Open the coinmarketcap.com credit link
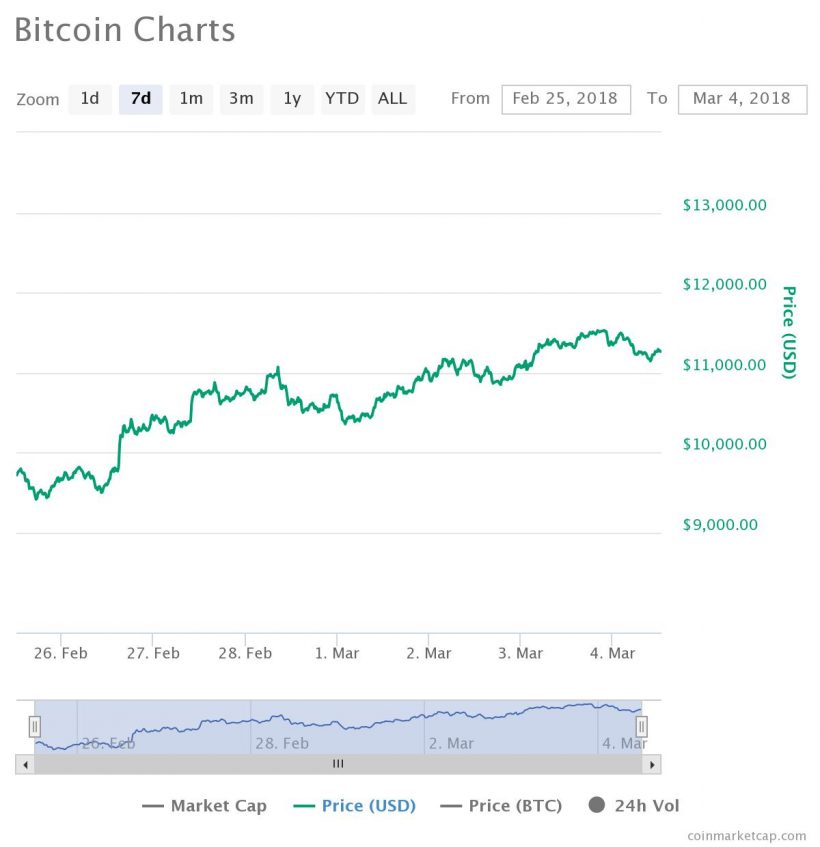Viewport: 820px width, 847px height. point(746,835)
